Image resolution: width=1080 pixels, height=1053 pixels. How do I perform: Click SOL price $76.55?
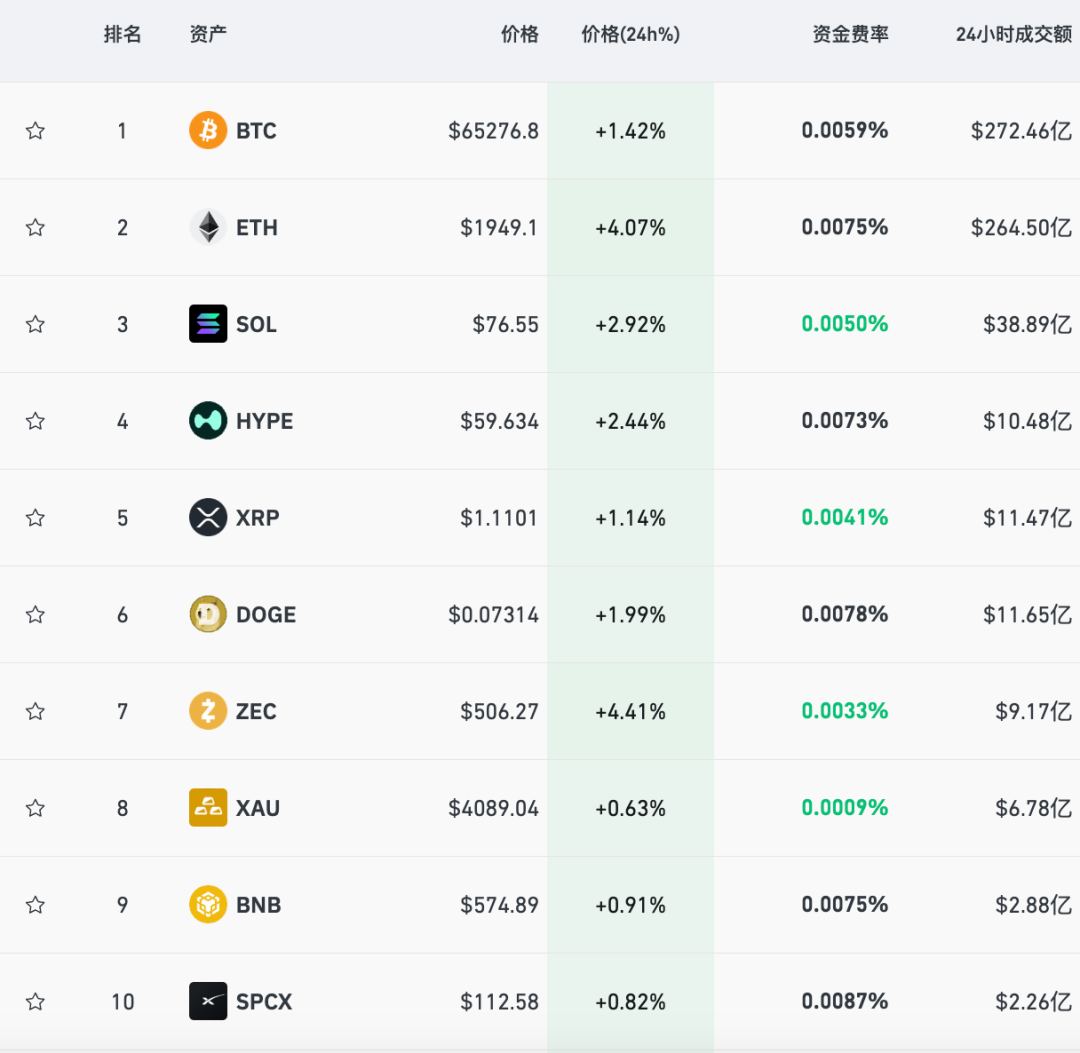pyautogui.click(x=506, y=324)
